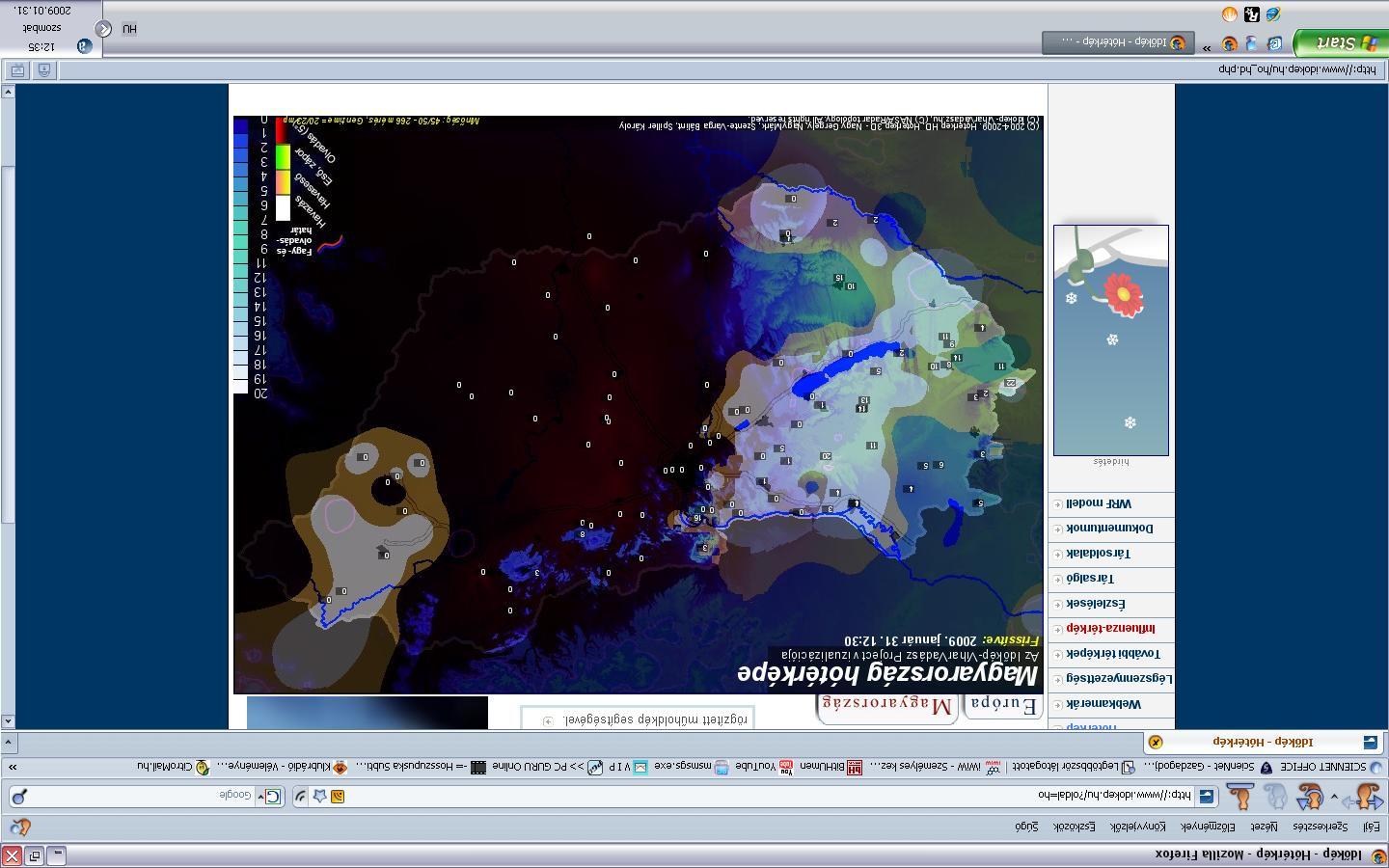The image size is (1389, 868).
Task: Open the Home page icon
Action: (1240, 797)
